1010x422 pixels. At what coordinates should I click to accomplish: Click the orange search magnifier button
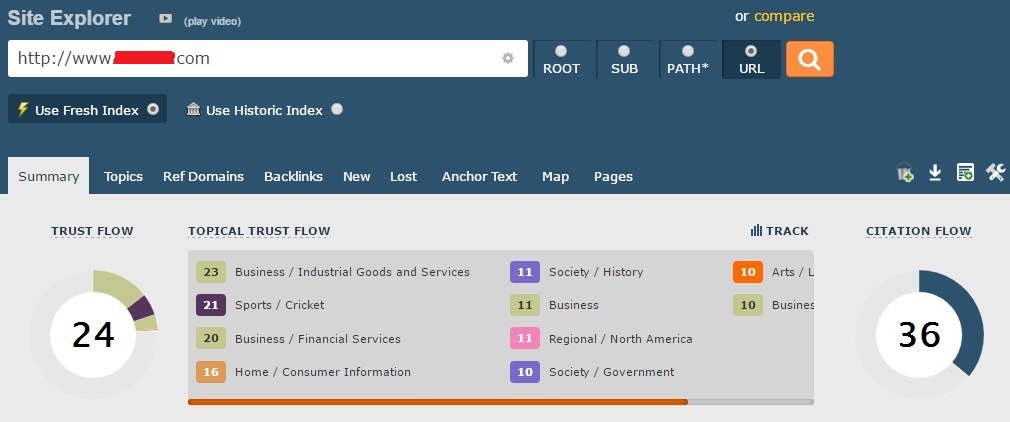pos(809,59)
